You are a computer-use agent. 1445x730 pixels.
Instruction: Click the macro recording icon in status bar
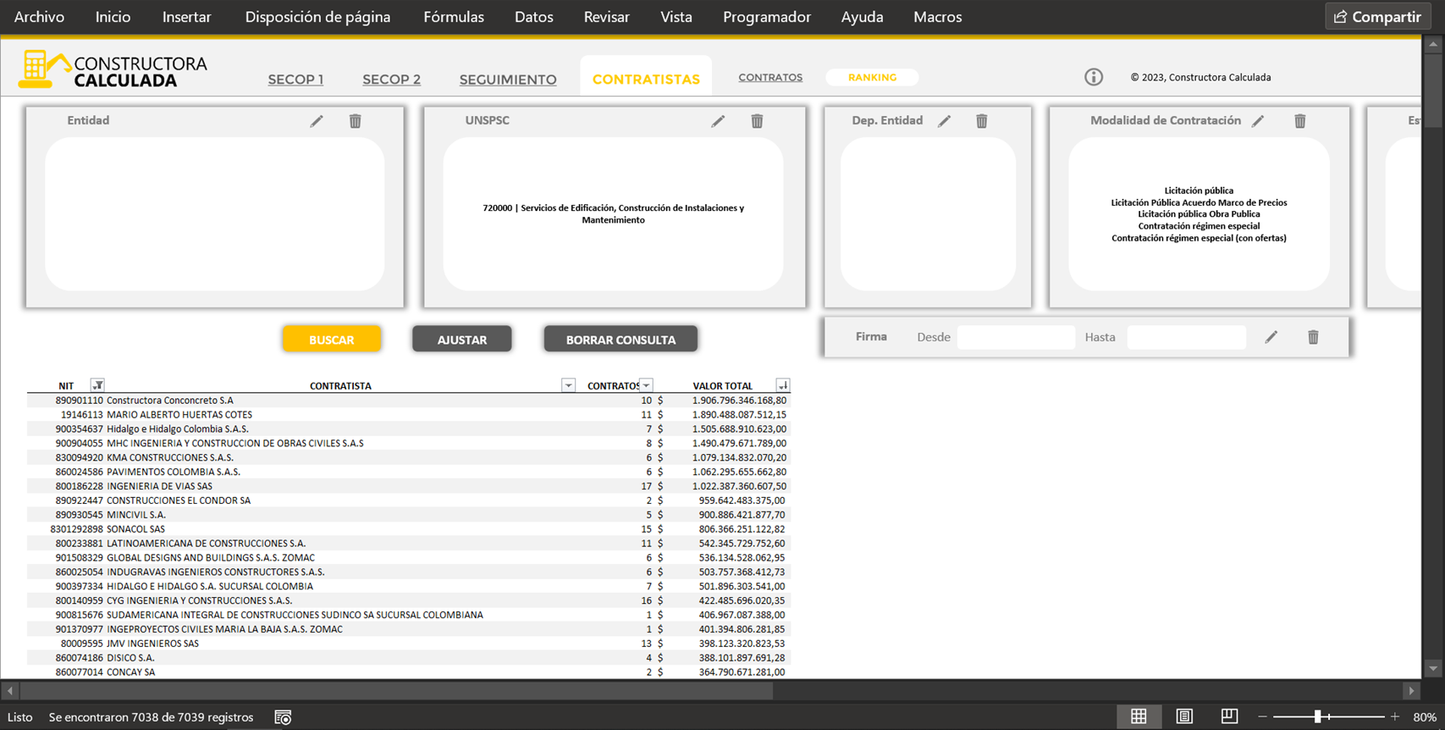[283, 717]
